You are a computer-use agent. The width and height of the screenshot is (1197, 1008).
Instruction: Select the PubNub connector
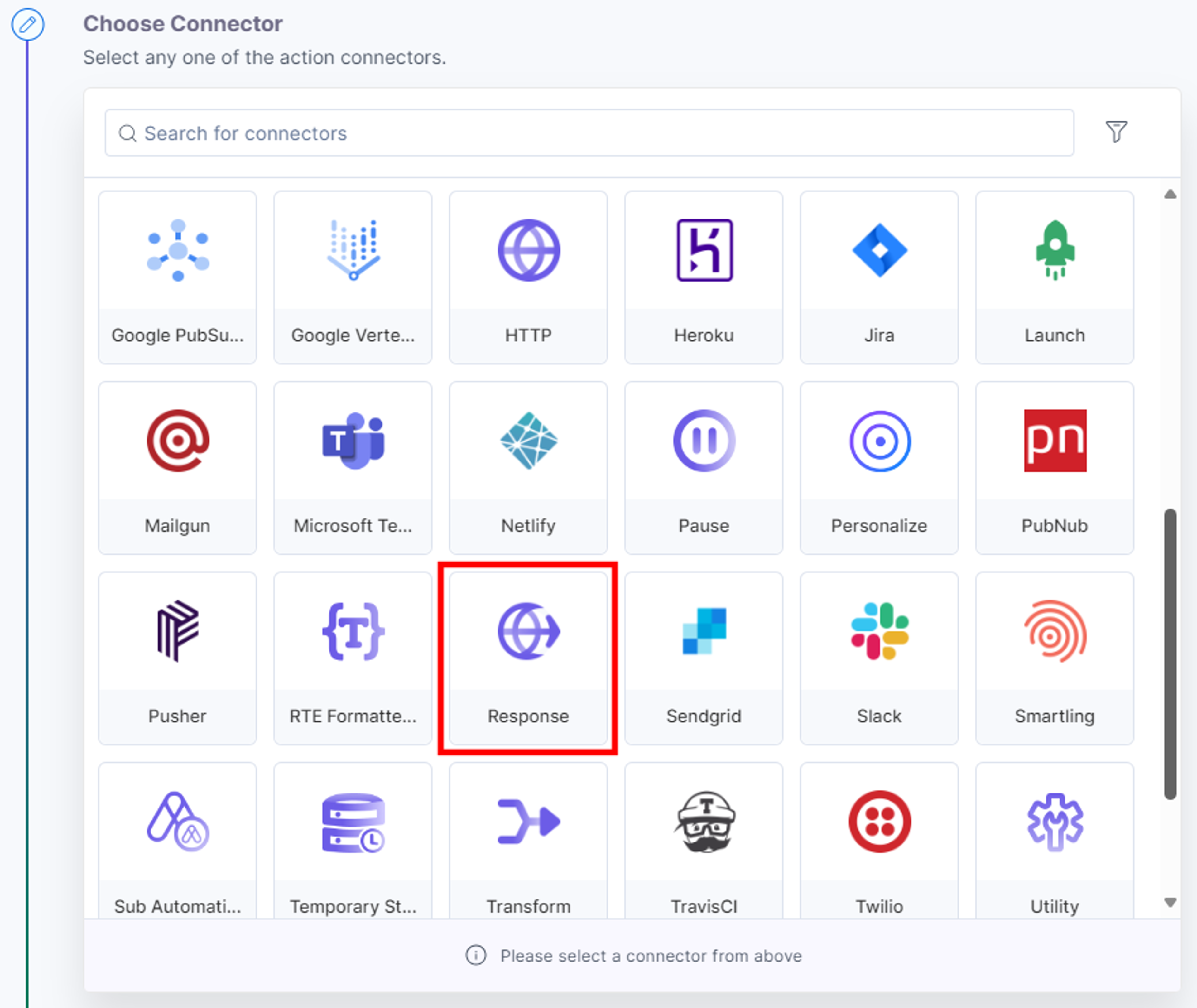click(x=1054, y=467)
